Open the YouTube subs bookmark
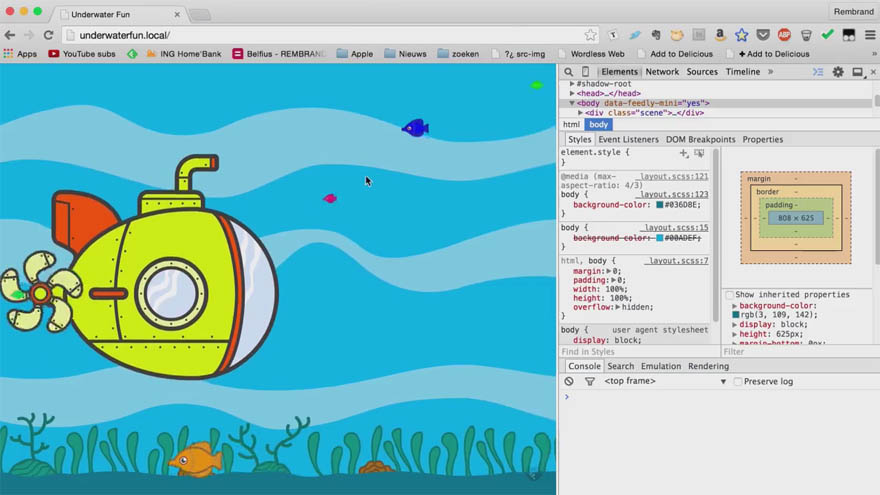 [81, 54]
